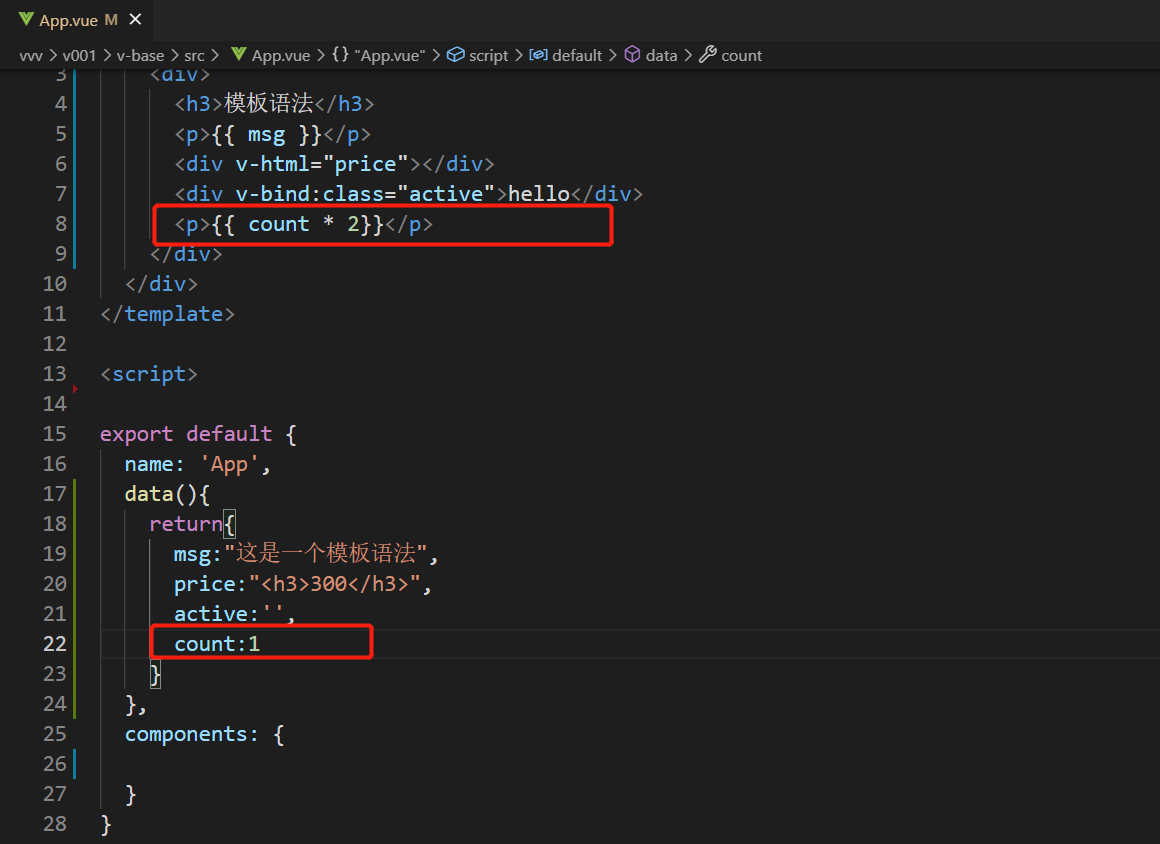Click 'export' keyword on line 15
This screenshot has width=1160, height=844.
136,433
